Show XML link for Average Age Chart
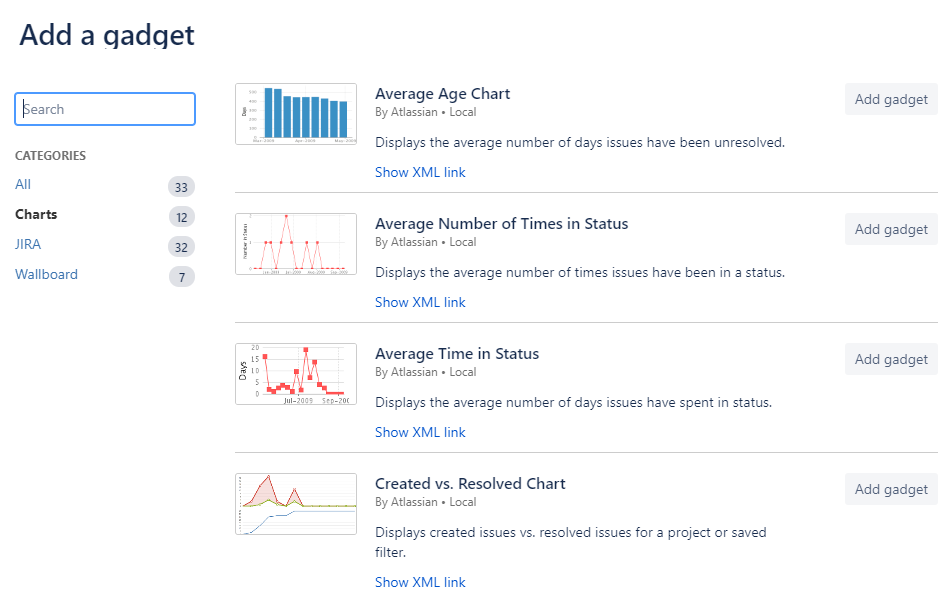Image resolution: width=952 pixels, height=602 pixels. [x=420, y=172]
